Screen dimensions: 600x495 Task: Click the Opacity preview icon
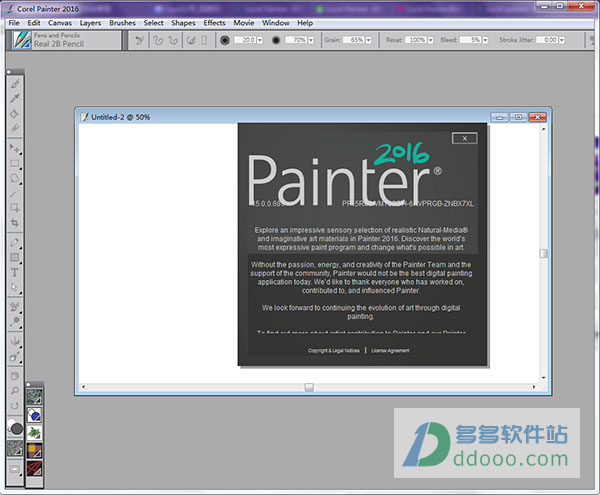[276, 40]
